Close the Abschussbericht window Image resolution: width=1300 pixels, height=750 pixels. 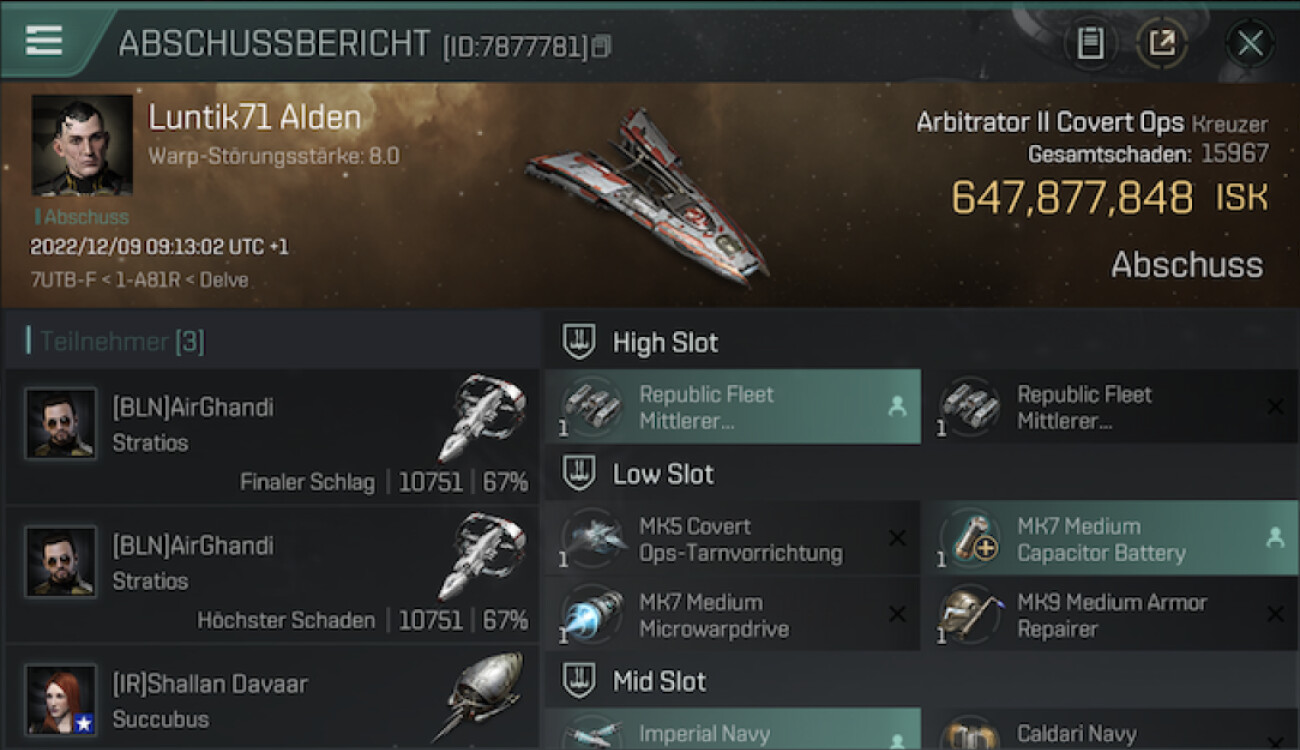pyautogui.click(x=1250, y=43)
